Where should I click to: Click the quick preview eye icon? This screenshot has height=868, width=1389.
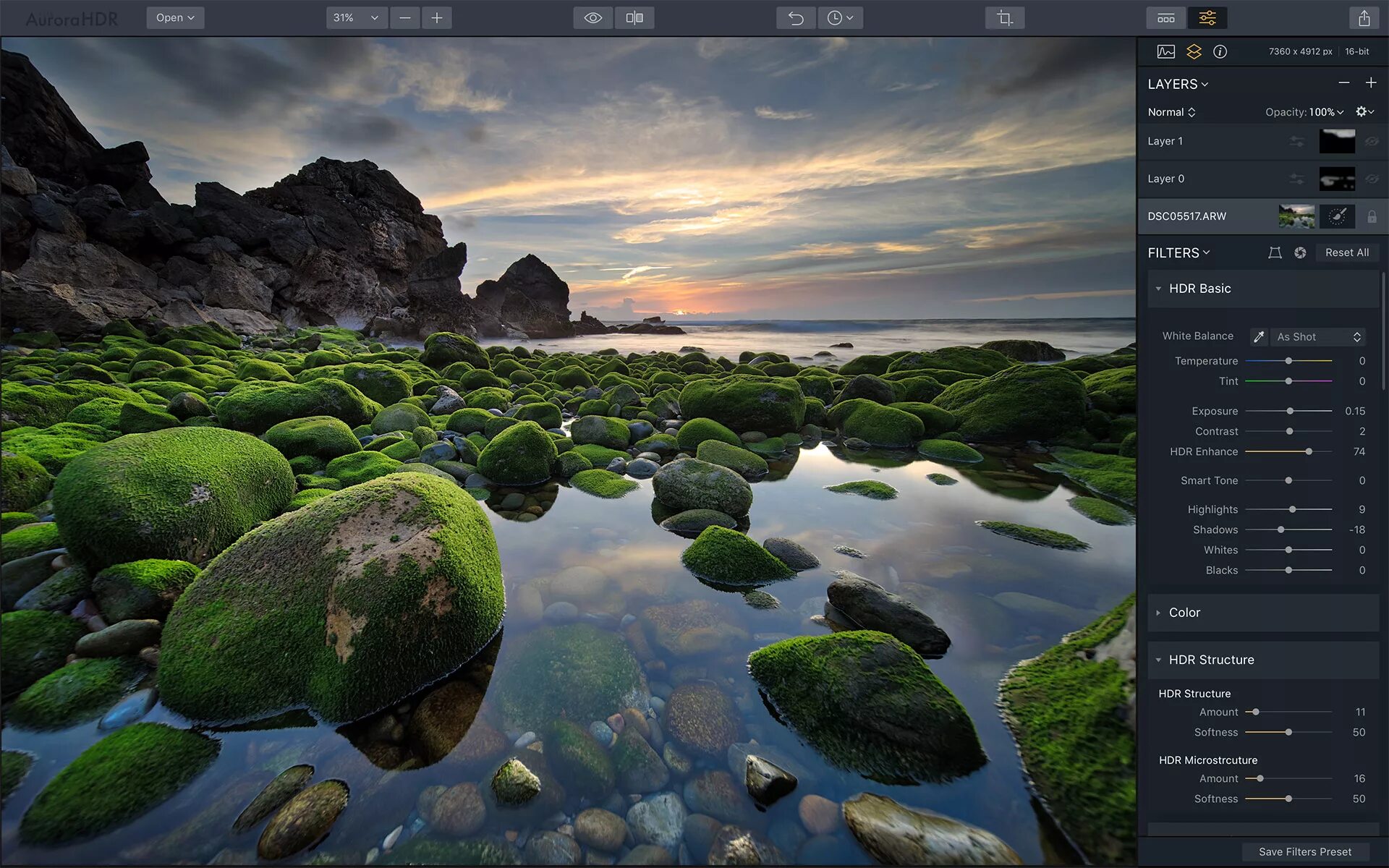tap(592, 18)
